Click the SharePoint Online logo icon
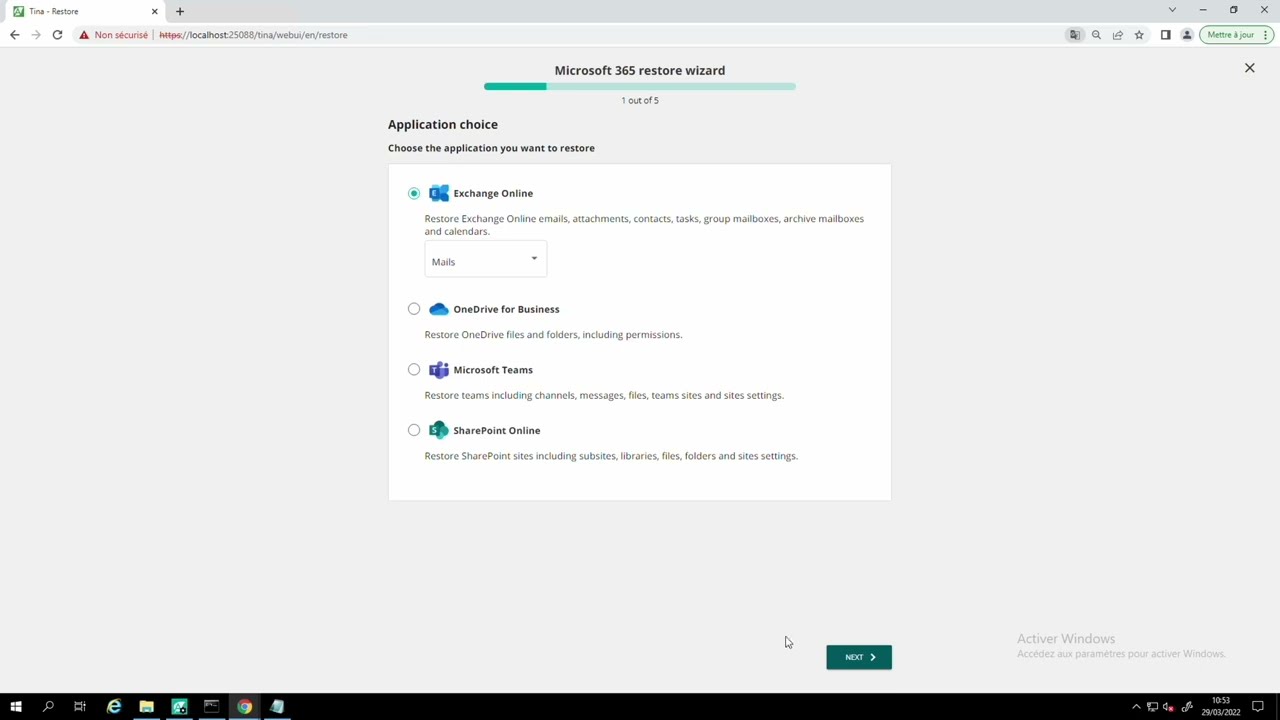 point(439,430)
